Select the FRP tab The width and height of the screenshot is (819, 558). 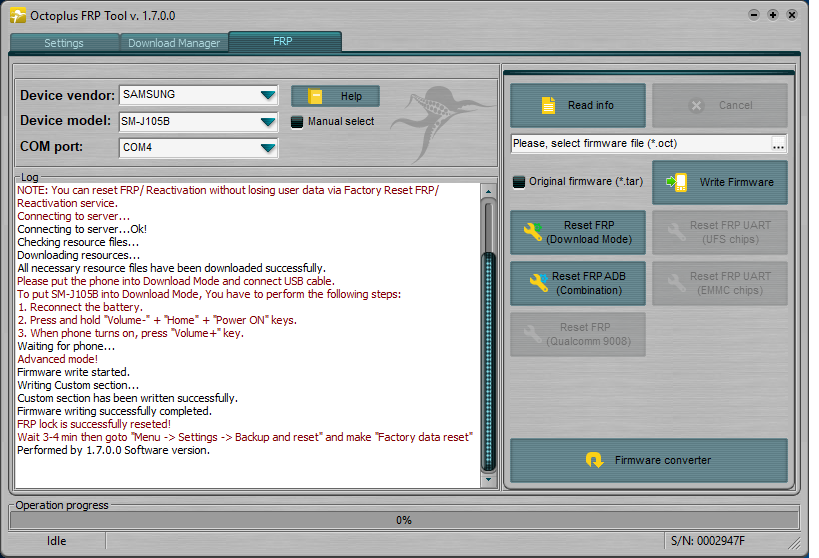(x=283, y=41)
